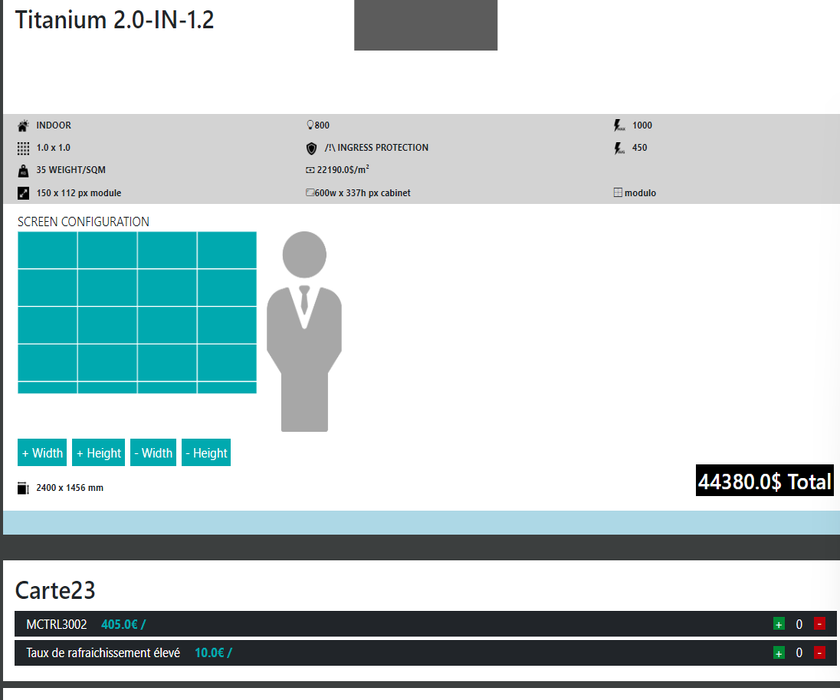Click the lightbulb brightness icon beside 800
Image resolution: width=840 pixels, height=700 pixels.
(310, 126)
